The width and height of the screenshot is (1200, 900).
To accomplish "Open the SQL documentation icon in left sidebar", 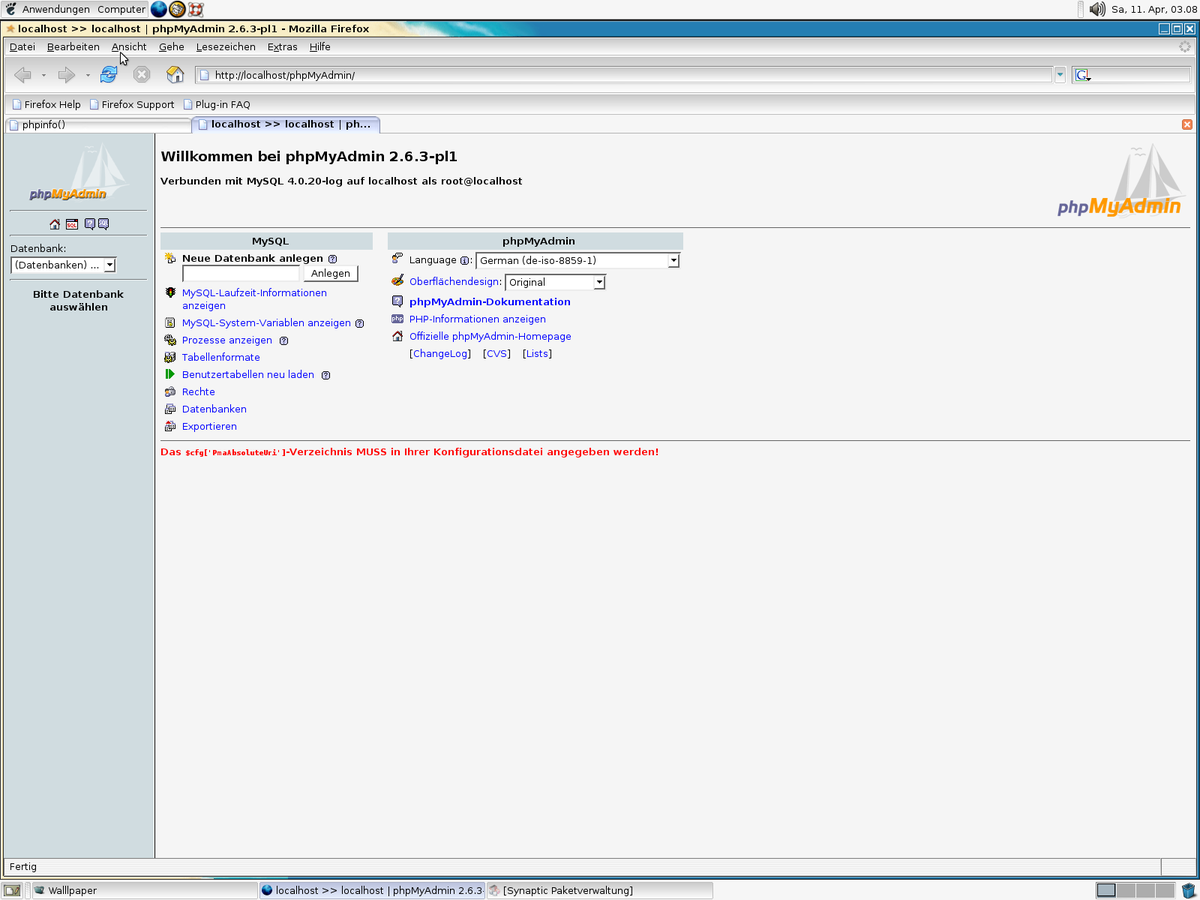I will pyautogui.click(x=103, y=224).
